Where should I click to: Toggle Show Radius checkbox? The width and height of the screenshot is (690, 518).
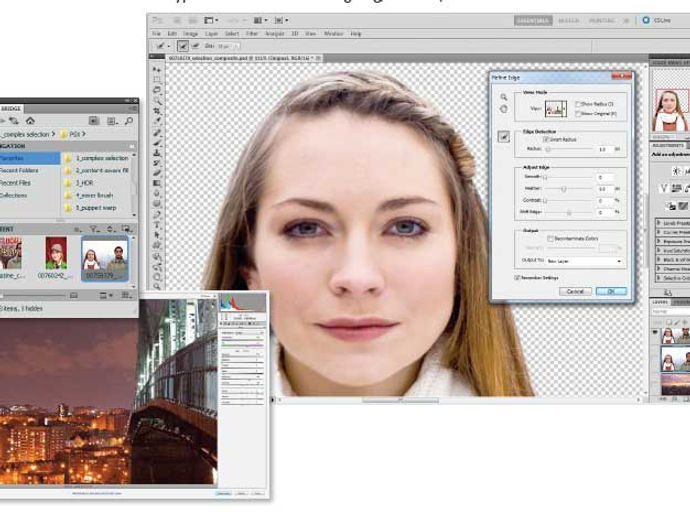pos(577,104)
